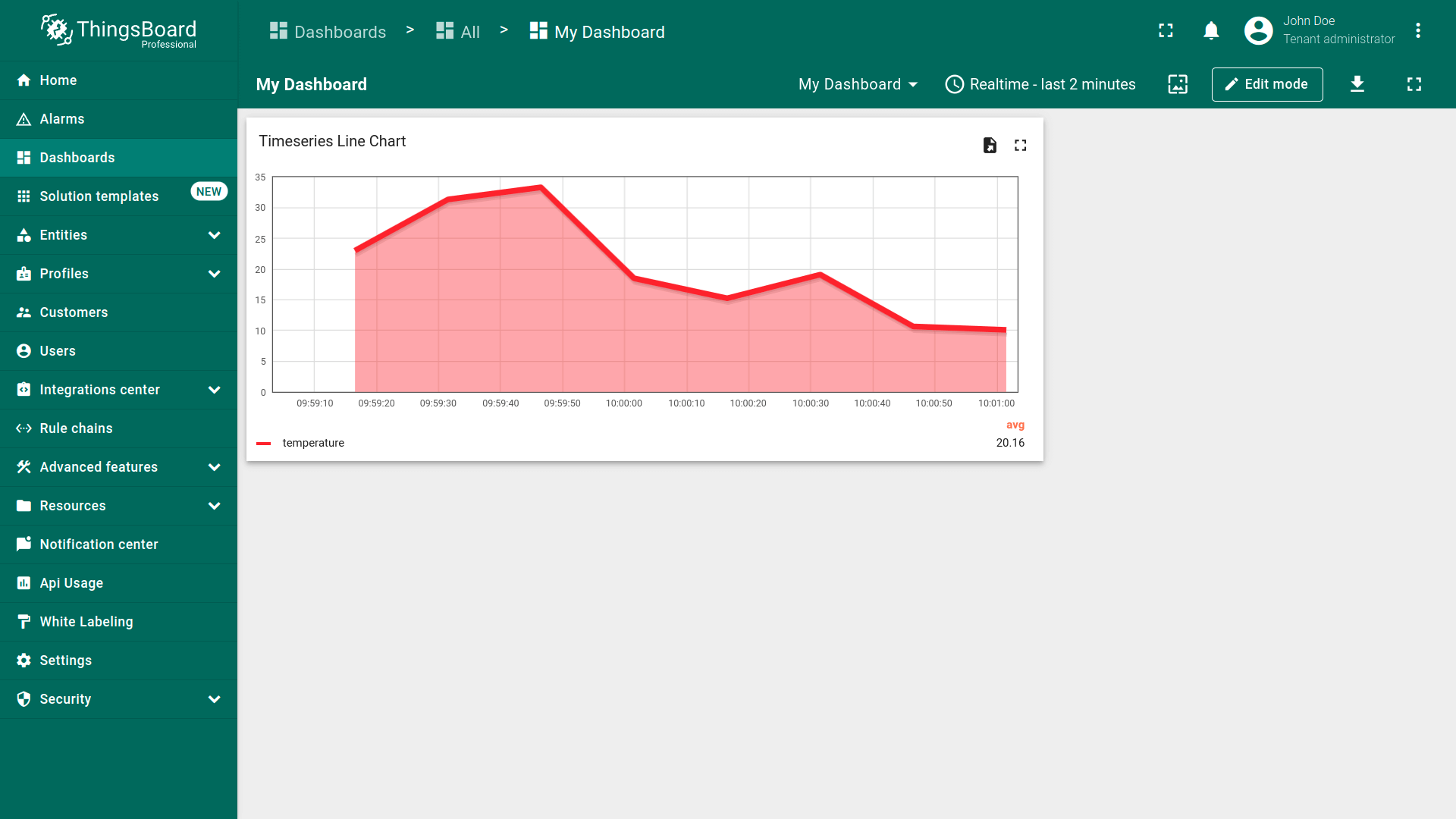Screen dimensions: 1456x819
Task: Click the John Doe profile avatar
Action: tap(1258, 31)
